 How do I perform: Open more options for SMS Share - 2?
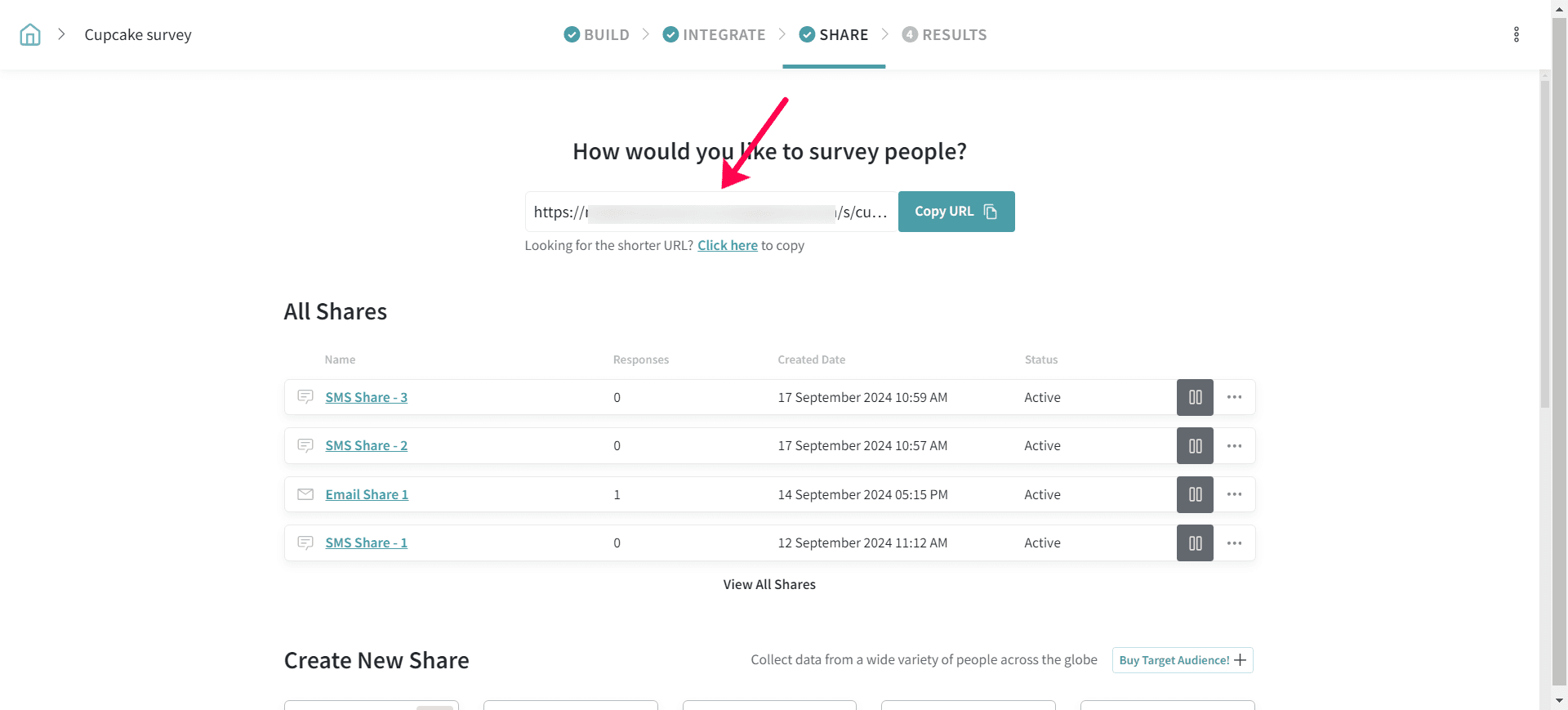tap(1234, 446)
